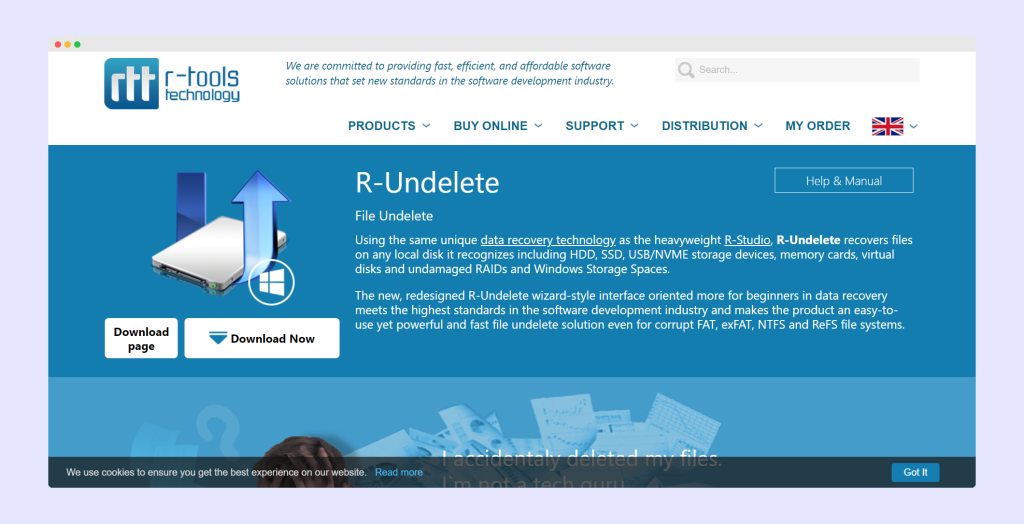Focus the Search input field
The width and height of the screenshot is (1024, 524).
coord(797,70)
